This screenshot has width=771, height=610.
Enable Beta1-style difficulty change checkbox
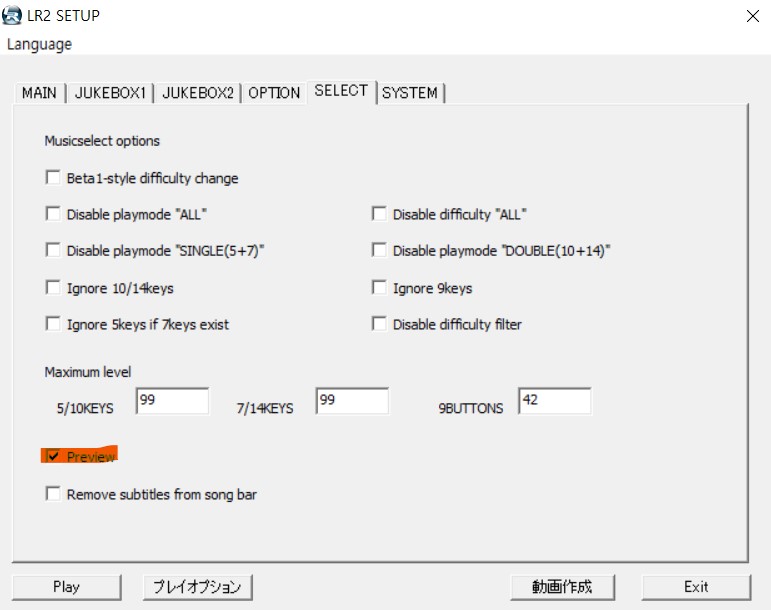click(53, 179)
